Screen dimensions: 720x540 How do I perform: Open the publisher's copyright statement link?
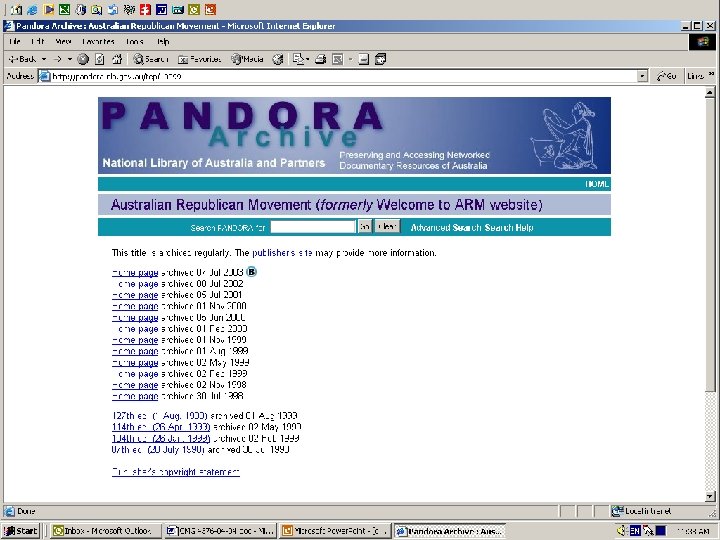click(176, 472)
